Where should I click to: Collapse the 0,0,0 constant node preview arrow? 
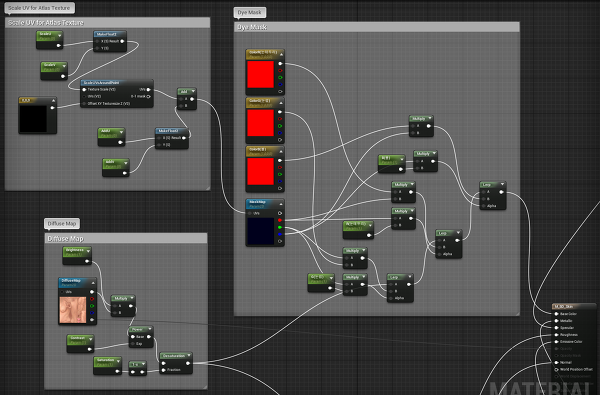pyautogui.click(x=53, y=101)
